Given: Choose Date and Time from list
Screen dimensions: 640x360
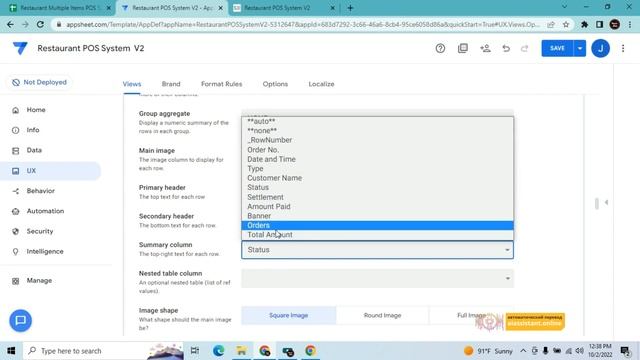Looking at the screenshot, I should [x=378, y=159].
